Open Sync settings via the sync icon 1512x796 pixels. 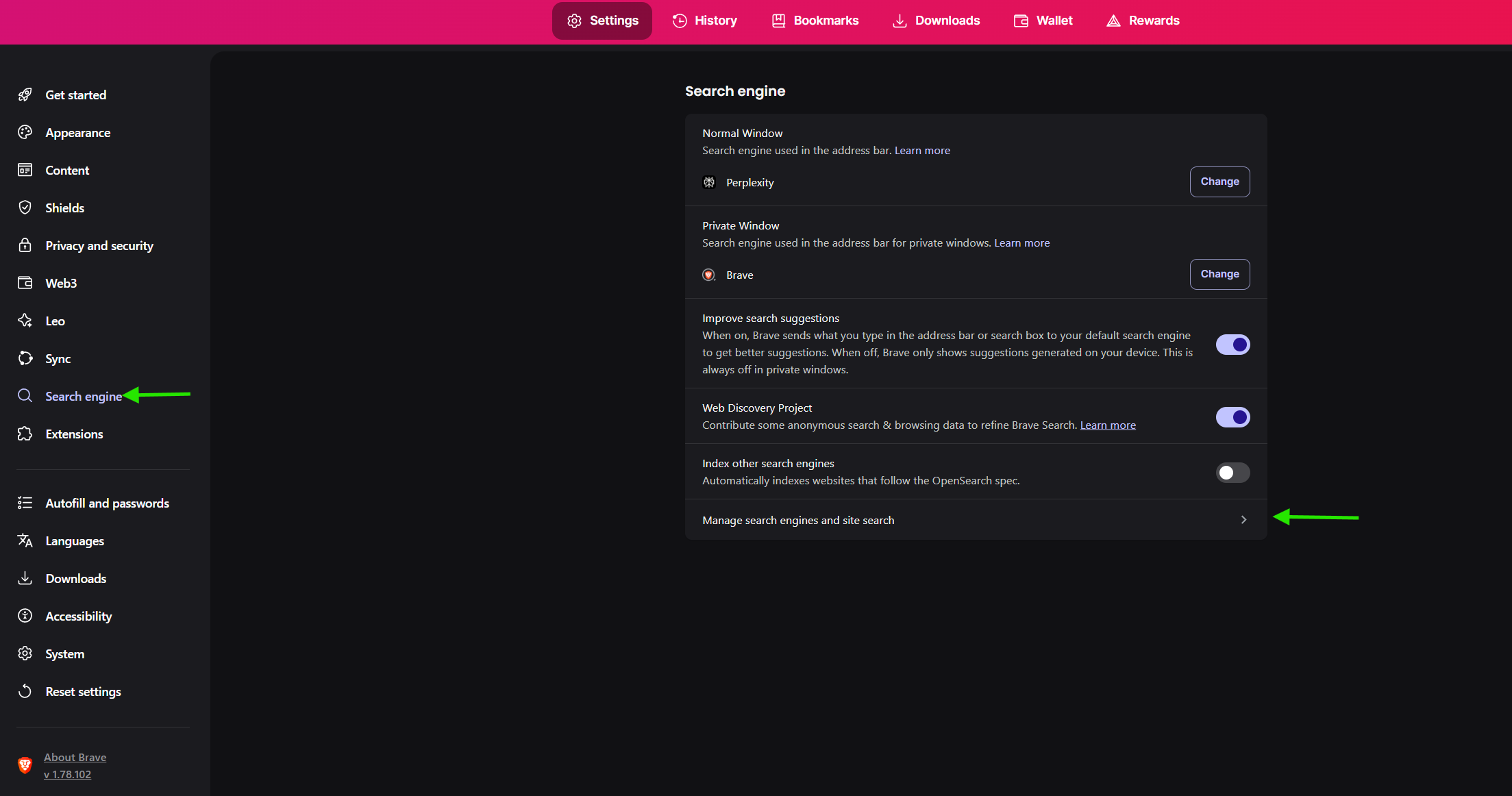click(x=25, y=358)
